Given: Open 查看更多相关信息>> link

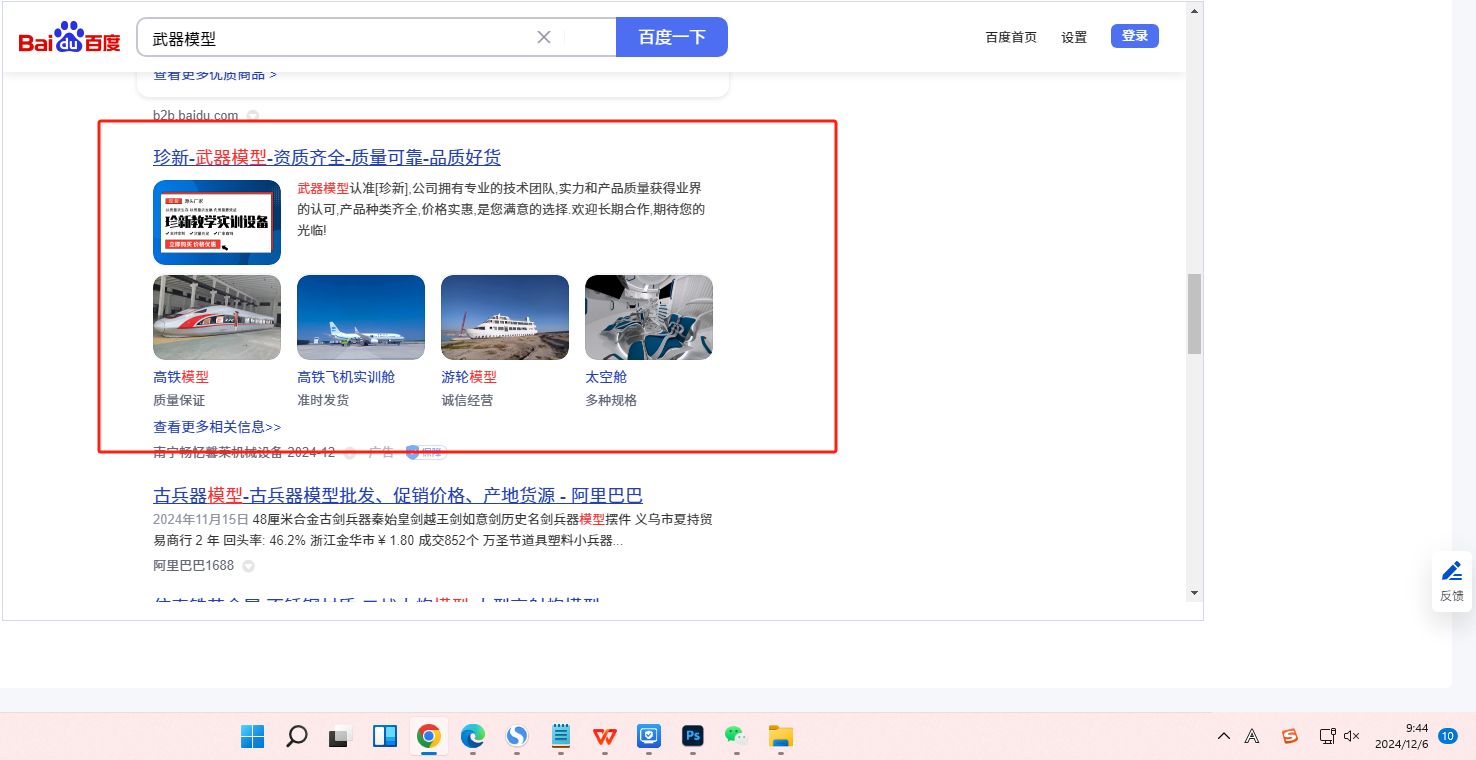Looking at the screenshot, I should (x=217, y=427).
